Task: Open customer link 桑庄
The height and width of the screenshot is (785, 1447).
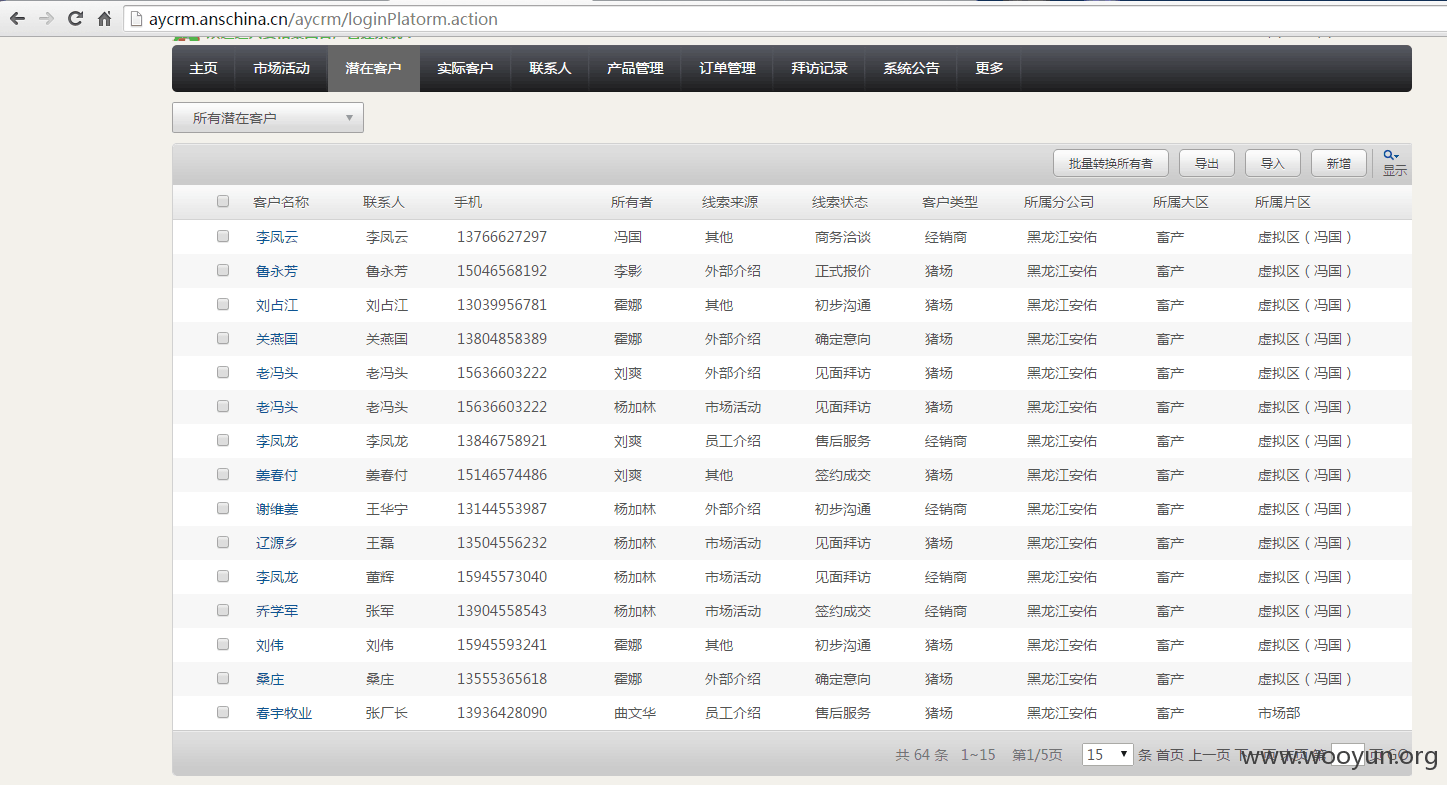Action: (270, 679)
